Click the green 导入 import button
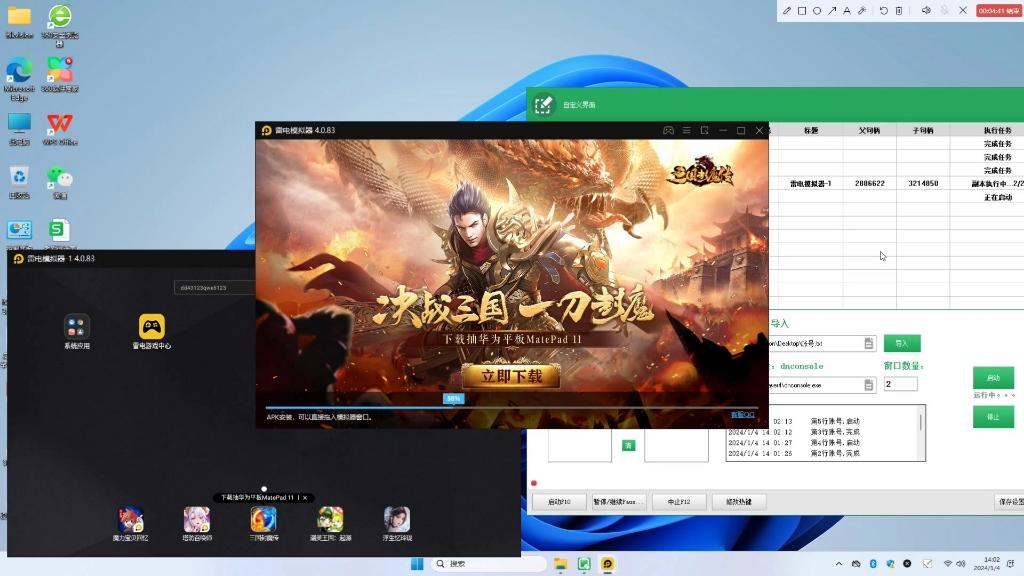The width and height of the screenshot is (1024, 576). tap(902, 344)
